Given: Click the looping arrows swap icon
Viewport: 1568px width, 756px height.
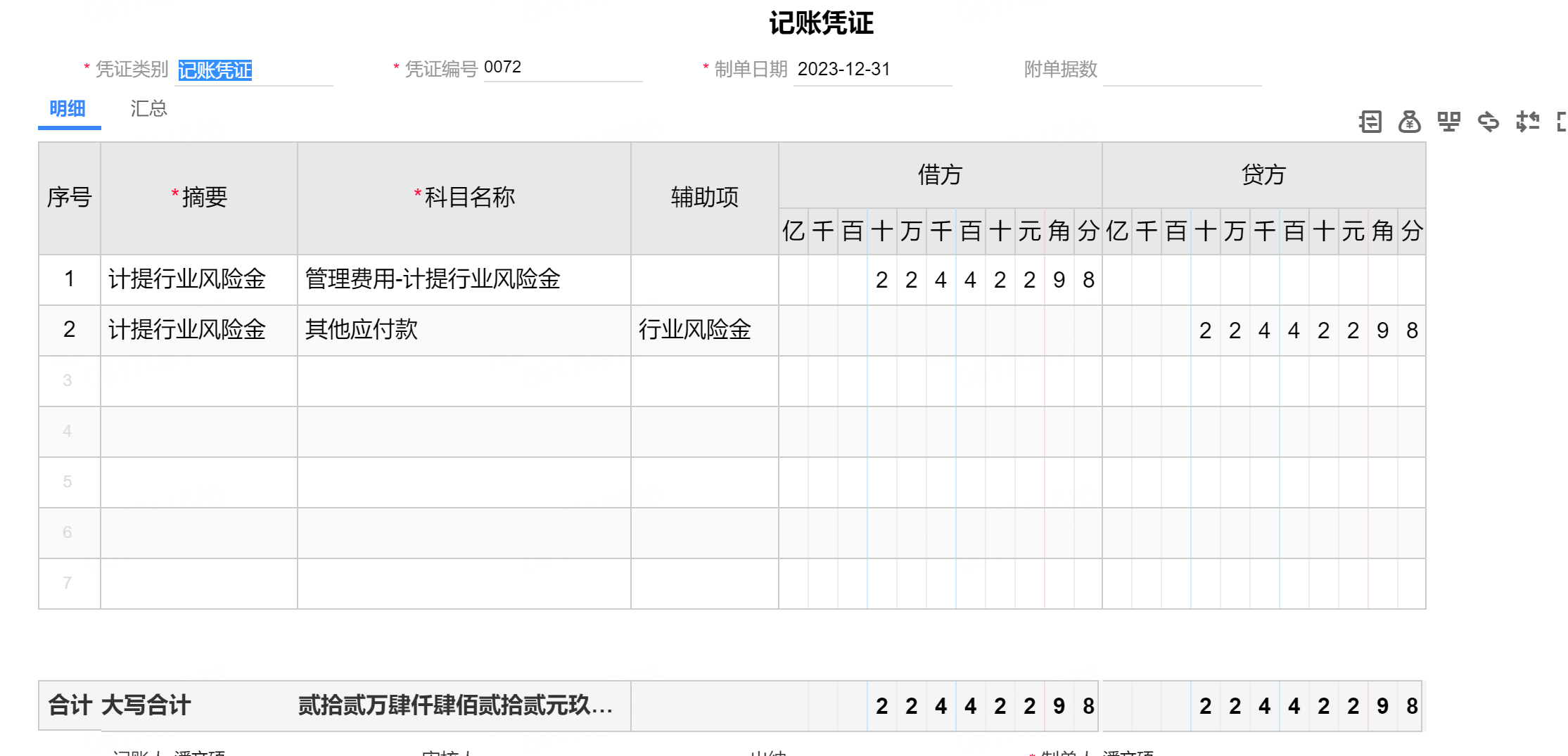Looking at the screenshot, I should coord(1488,122).
